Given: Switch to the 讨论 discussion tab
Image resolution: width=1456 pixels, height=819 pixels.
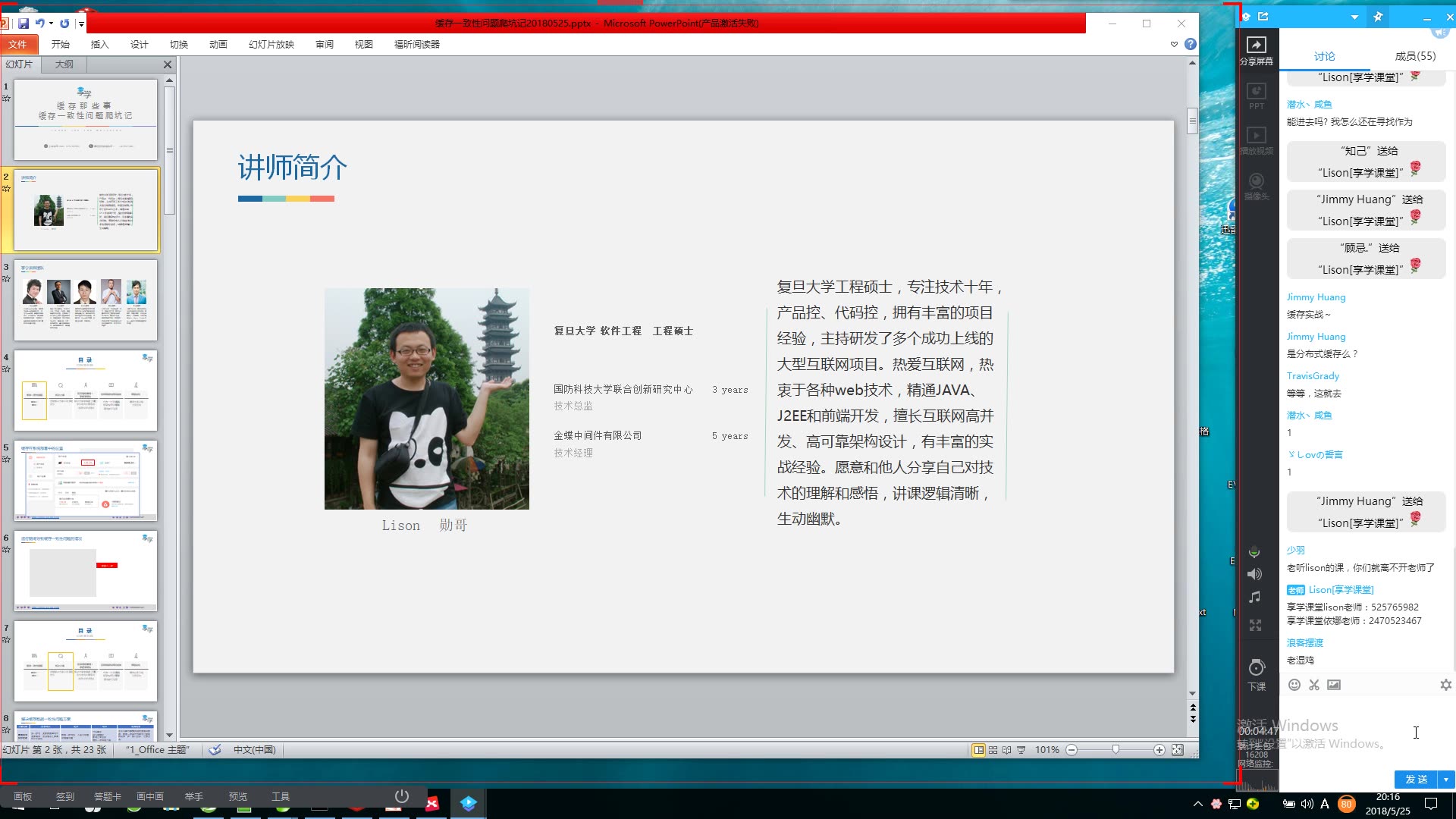Looking at the screenshot, I should coord(1325,56).
